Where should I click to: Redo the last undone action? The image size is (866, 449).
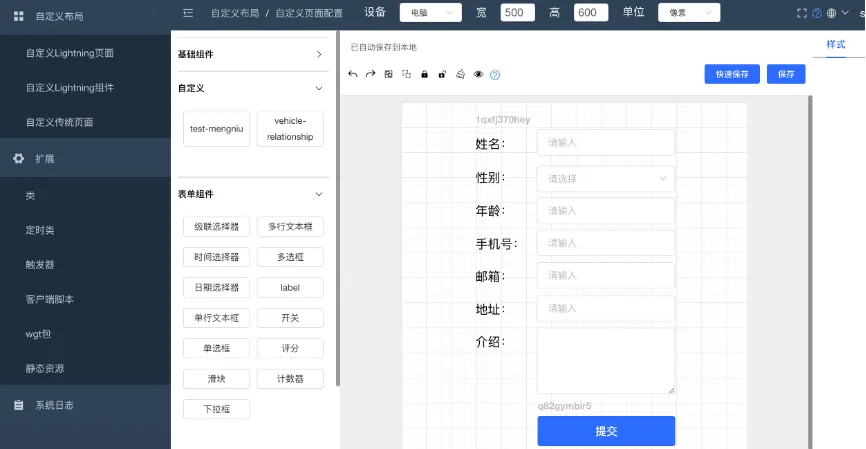[x=371, y=74]
